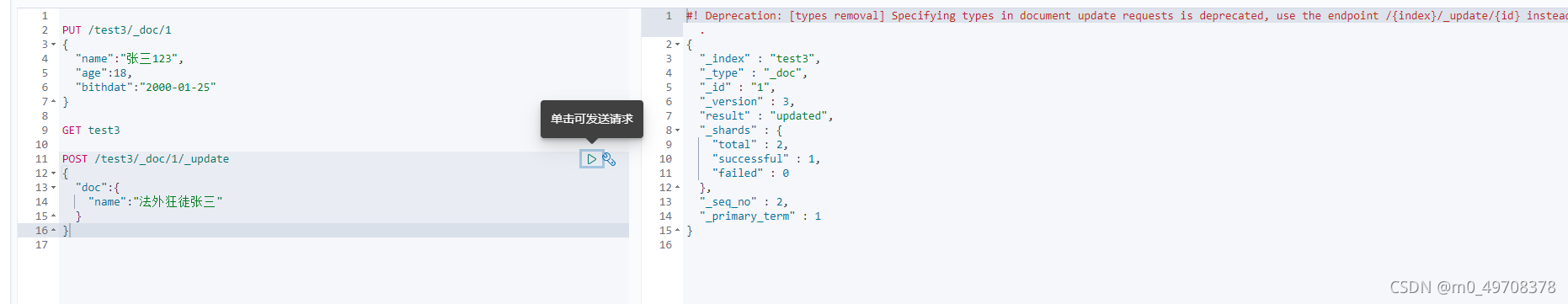Click the "bithdat":"2000-01-25" line
1568x304 pixels.
click(146, 88)
